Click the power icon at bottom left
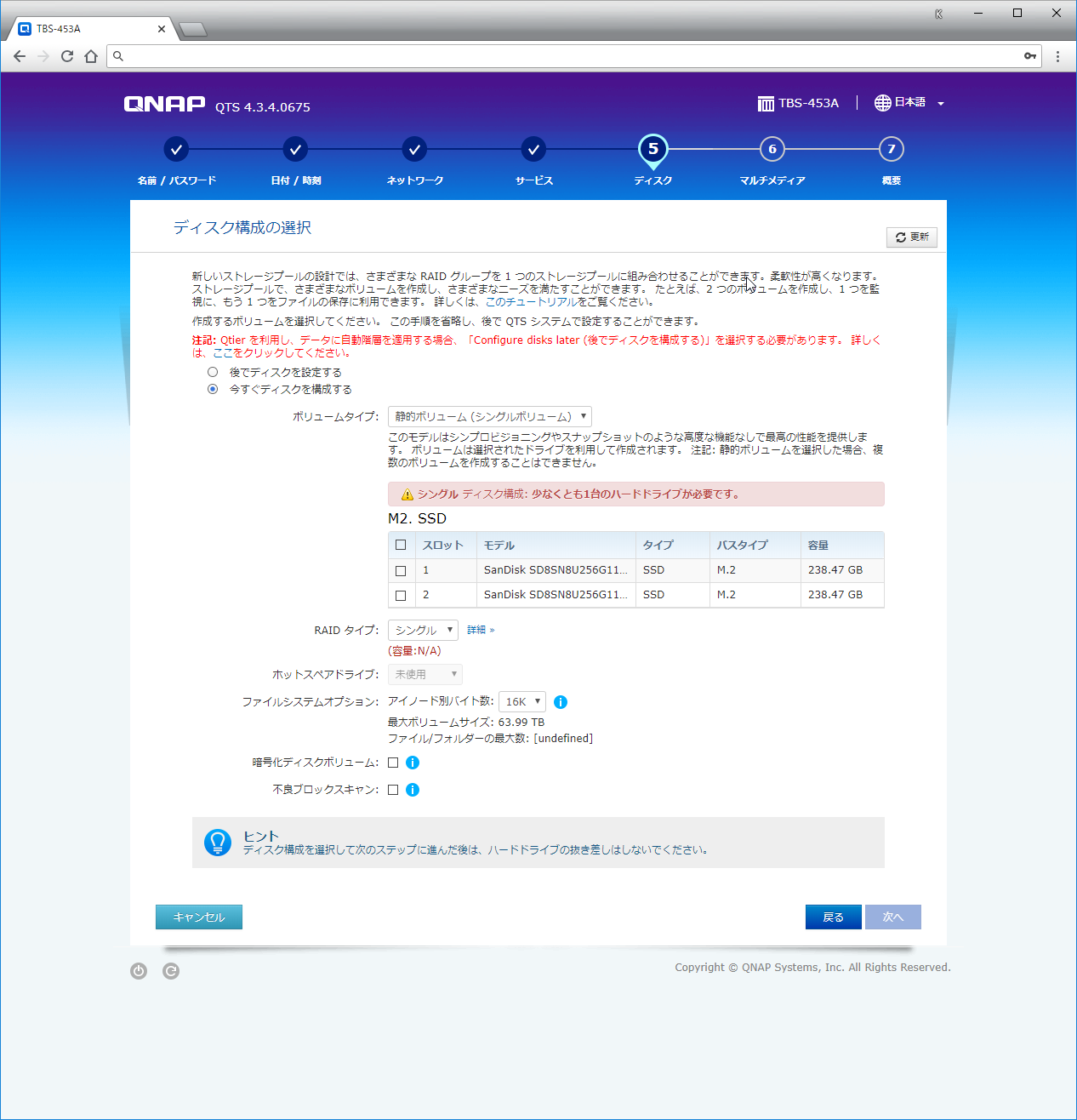This screenshot has height=1120, width=1077. click(139, 971)
